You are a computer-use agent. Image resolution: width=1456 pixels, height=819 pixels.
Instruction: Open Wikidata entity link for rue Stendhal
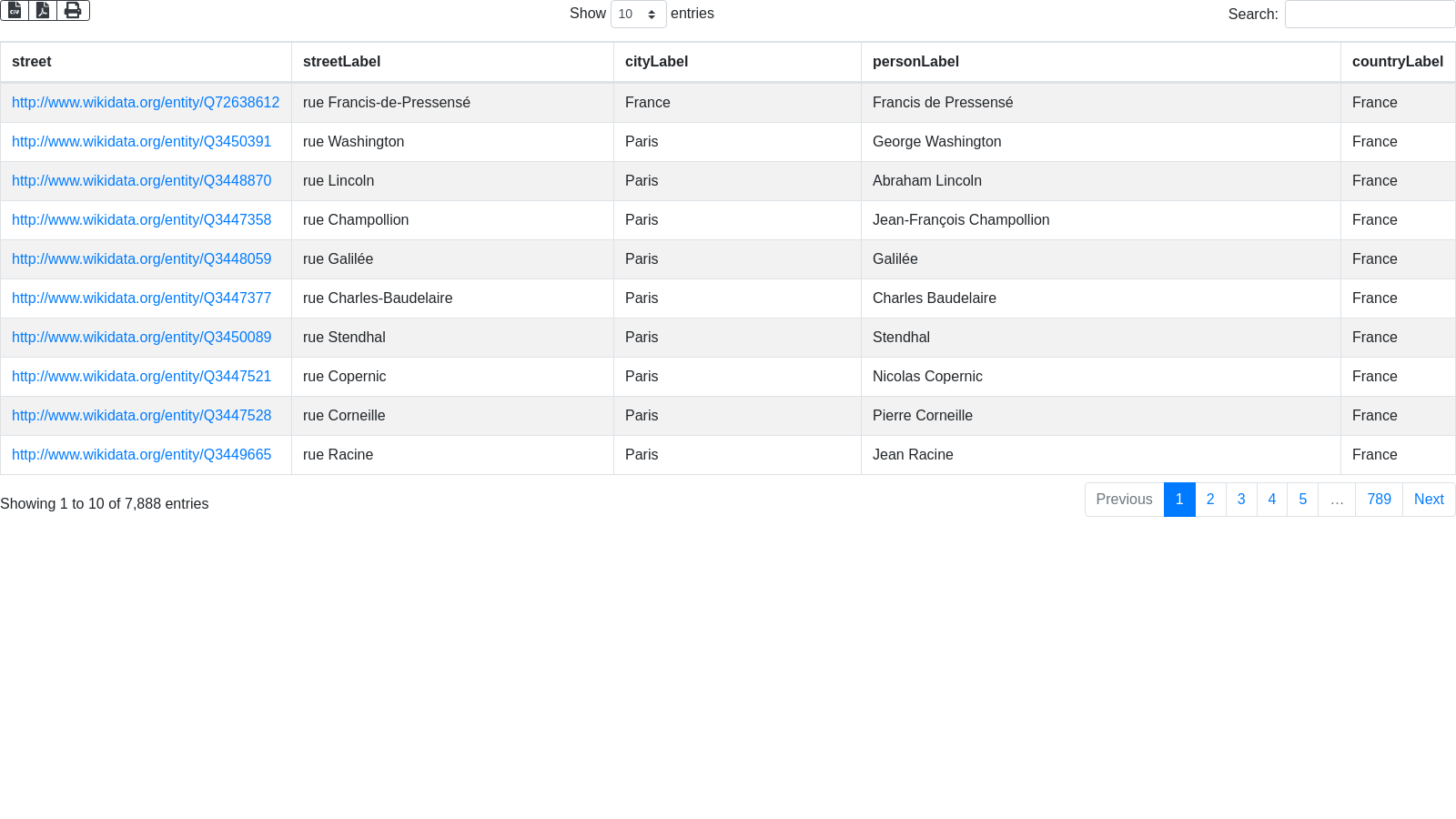point(141,338)
